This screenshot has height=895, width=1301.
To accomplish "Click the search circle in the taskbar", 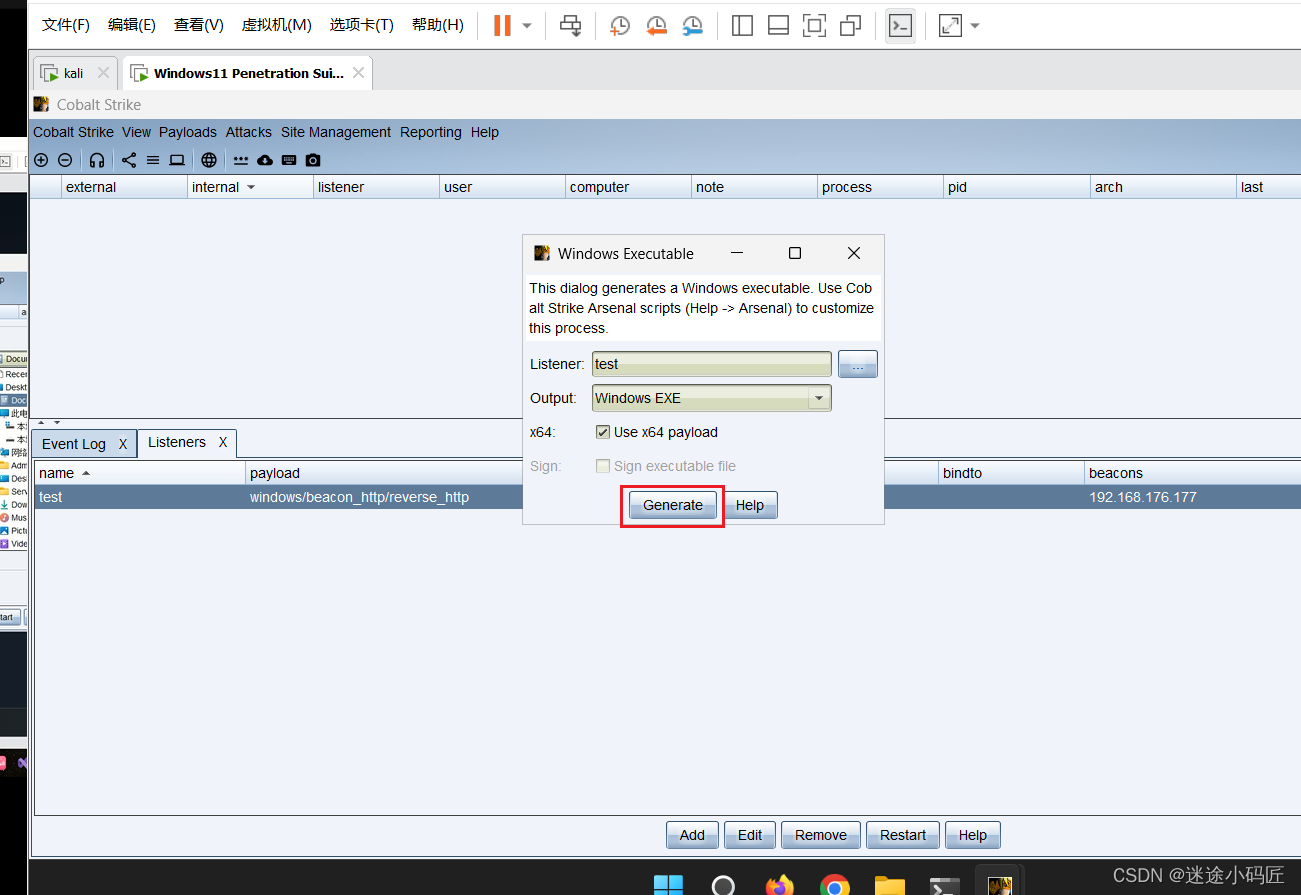I will point(723,885).
